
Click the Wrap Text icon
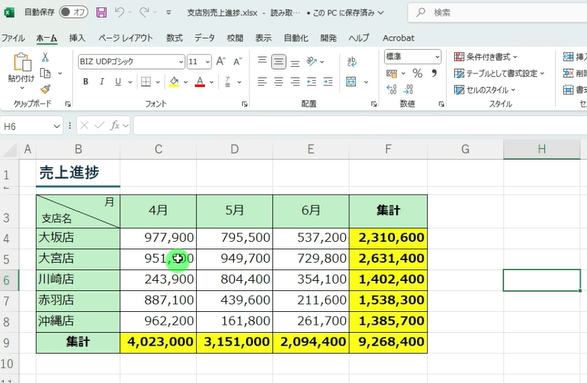pyautogui.click(x=352, y=61)
